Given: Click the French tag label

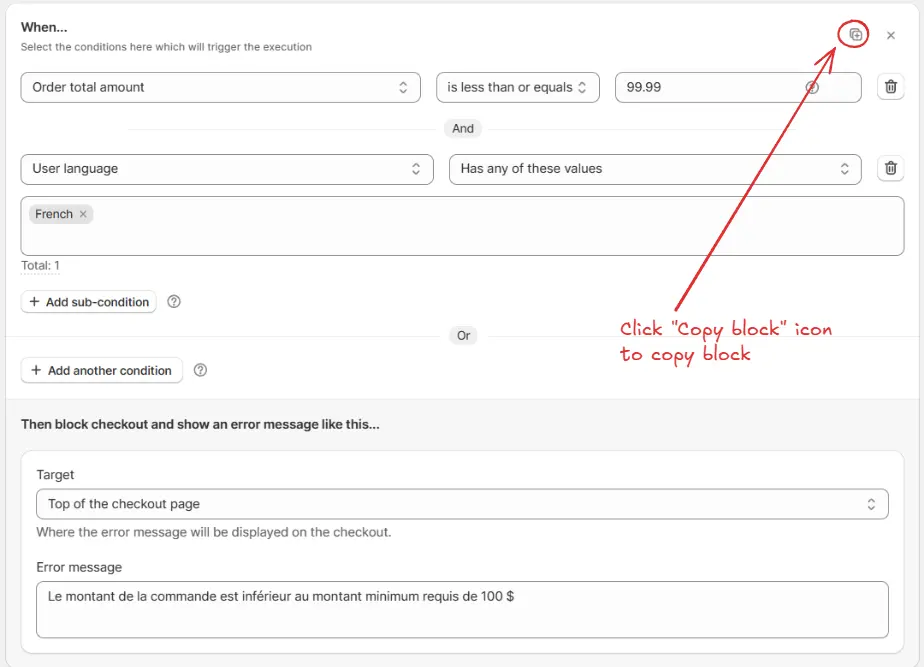Looking at the screenshot, I should [54, 214].
